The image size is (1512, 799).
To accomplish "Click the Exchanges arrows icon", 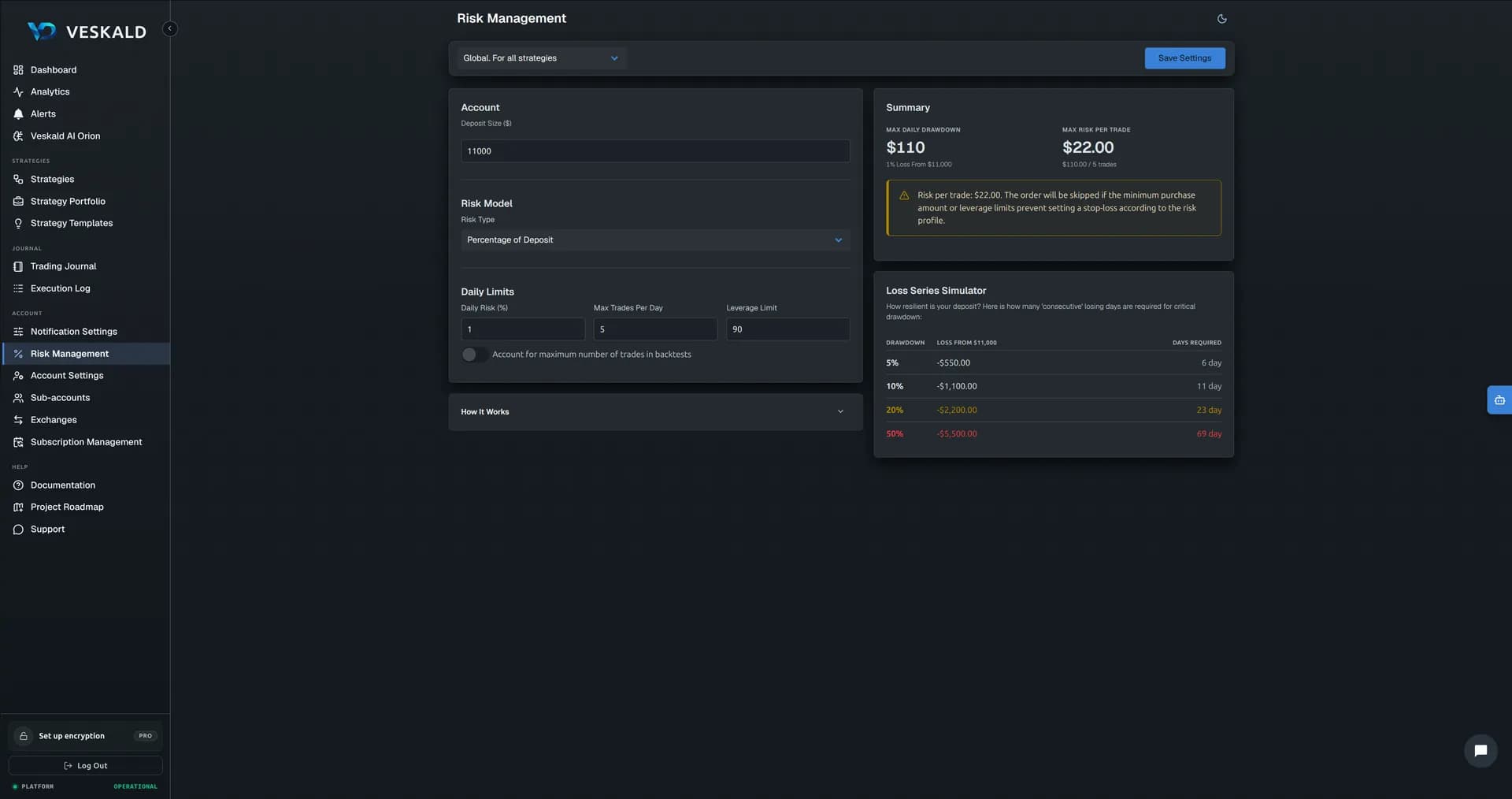I will (x=18, y=420).
